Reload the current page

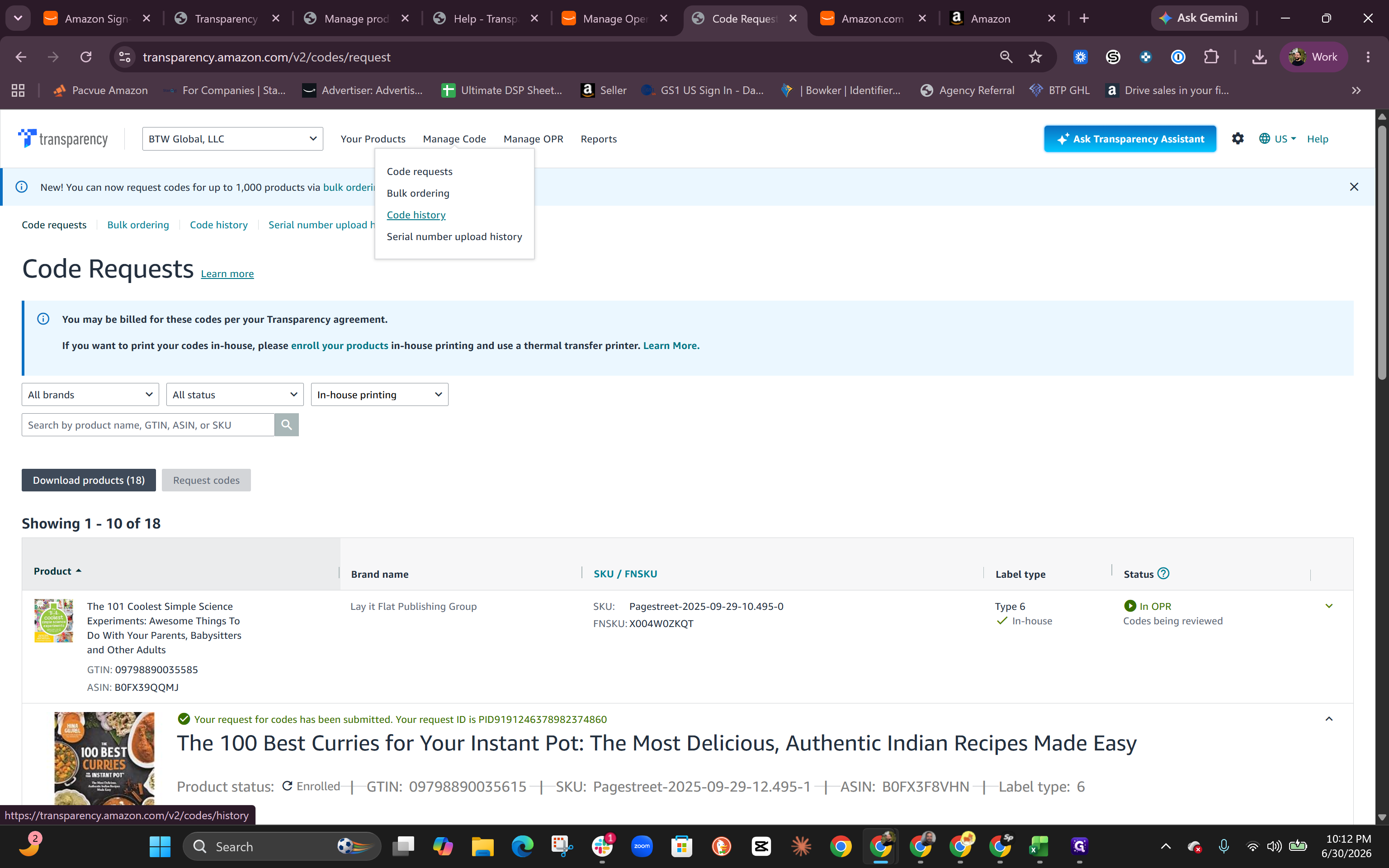85,57
